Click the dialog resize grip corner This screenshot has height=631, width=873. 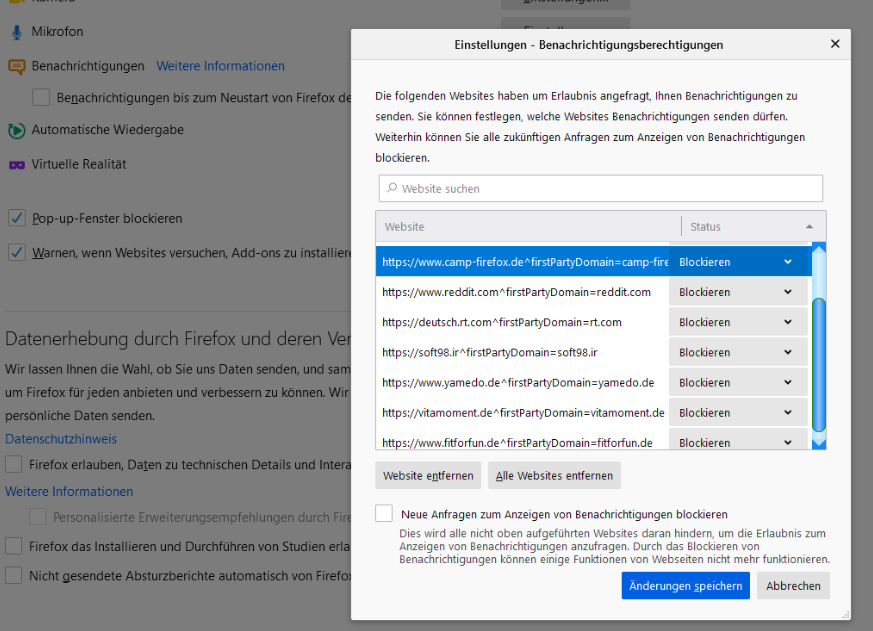pos(845,614)
